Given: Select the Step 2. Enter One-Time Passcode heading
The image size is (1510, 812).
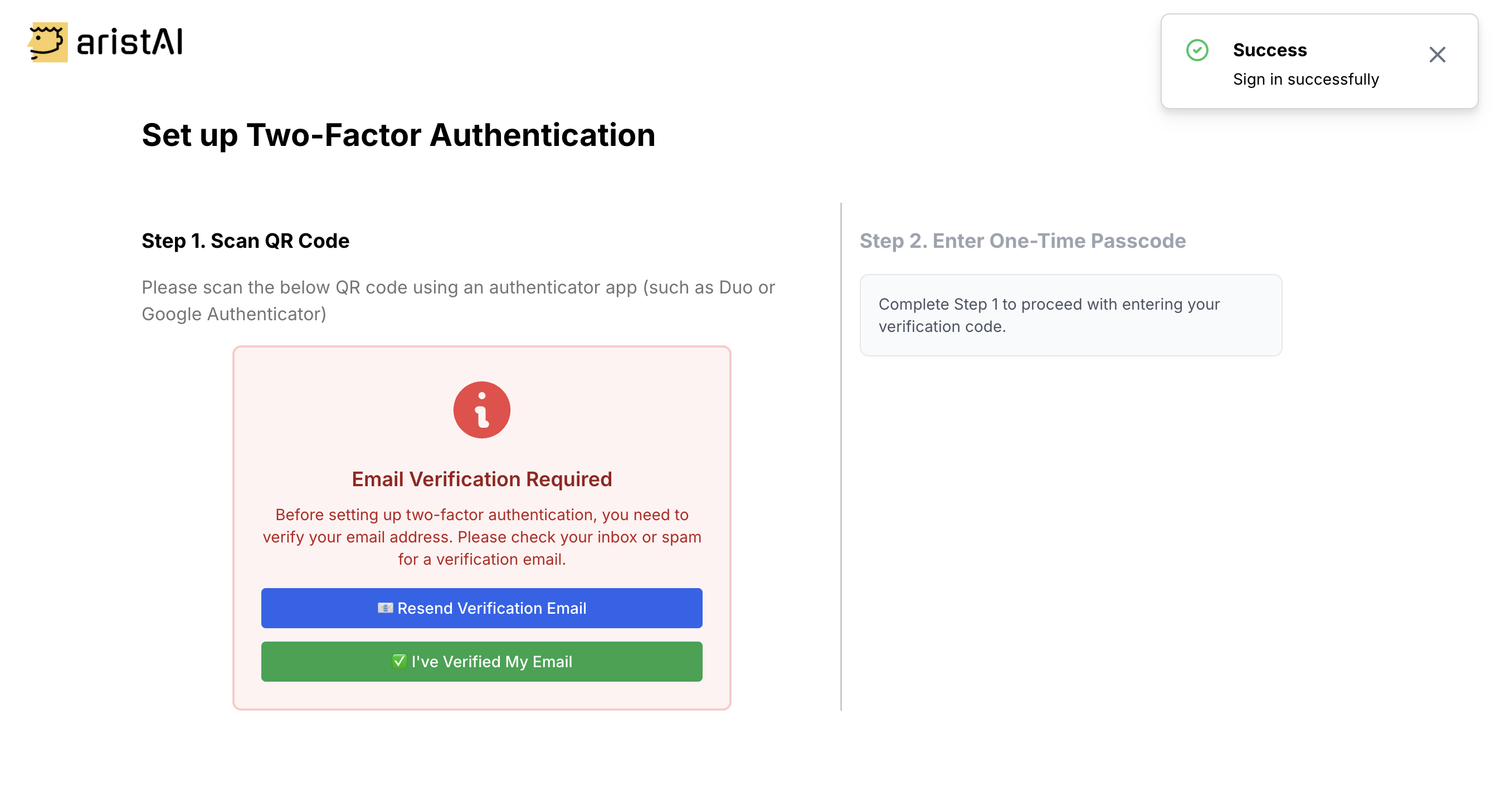Looking at the screenshot, I should pos(1022,240).
